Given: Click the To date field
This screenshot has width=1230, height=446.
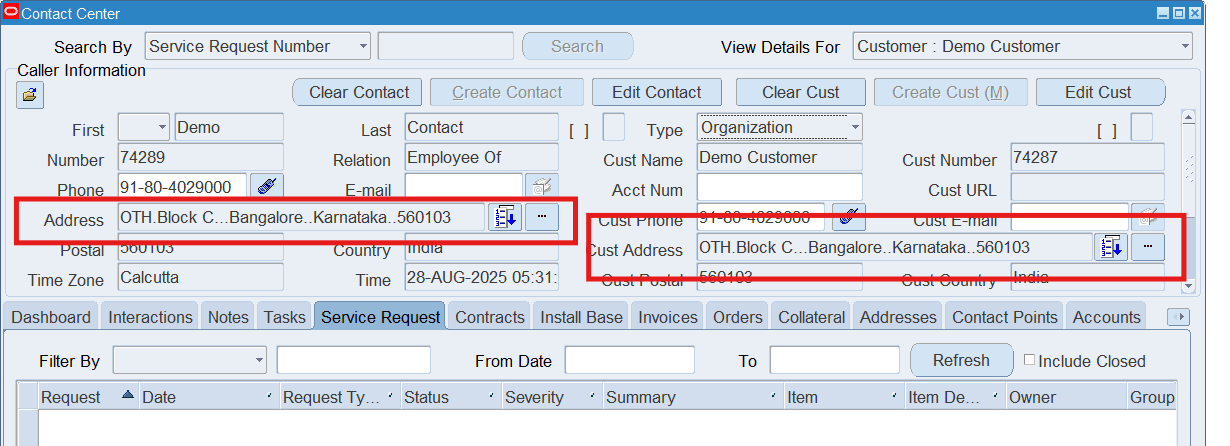Looking at the screenshot, I should click(x=836, y=360).
